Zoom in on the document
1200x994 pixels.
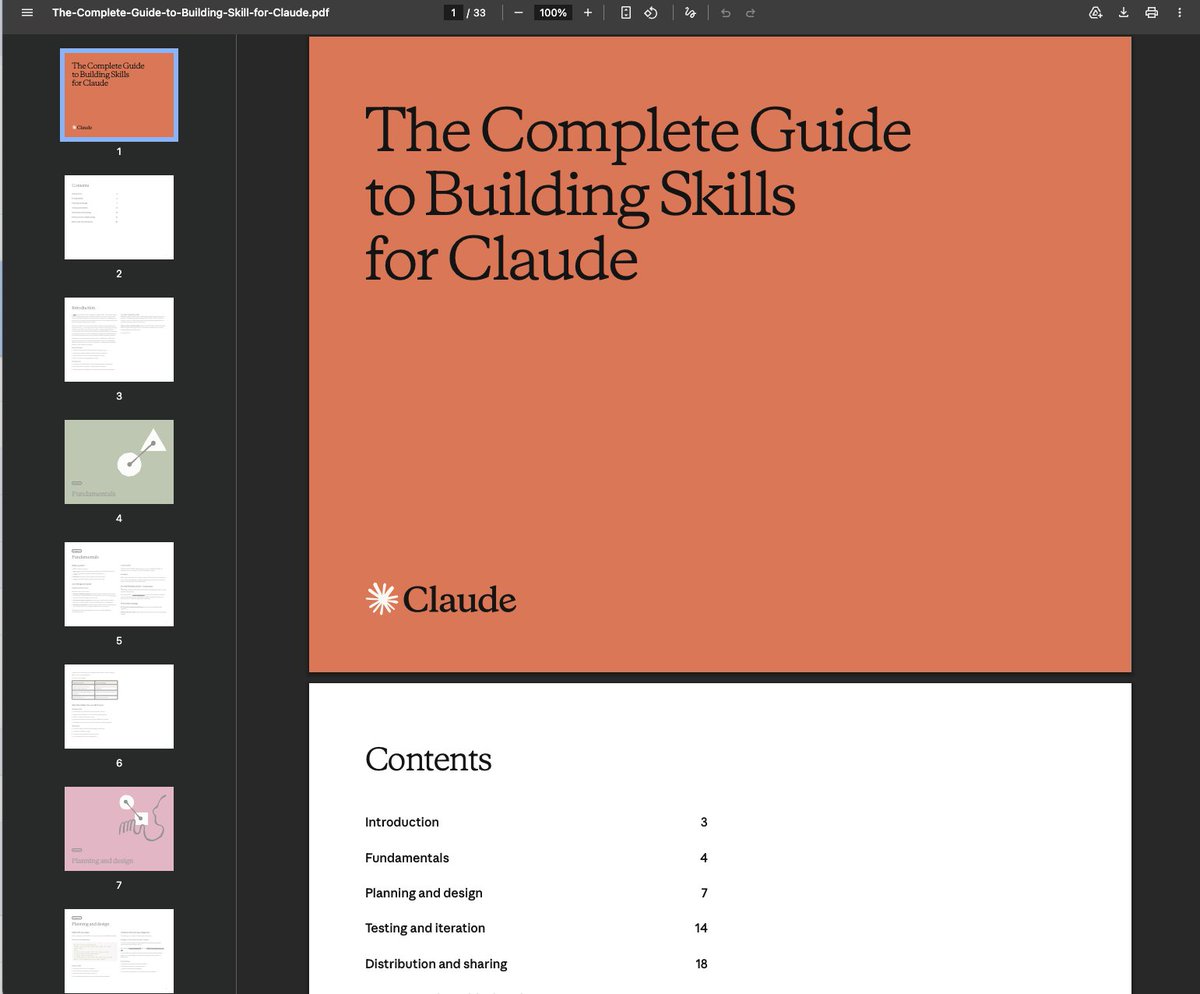(587, 13)
